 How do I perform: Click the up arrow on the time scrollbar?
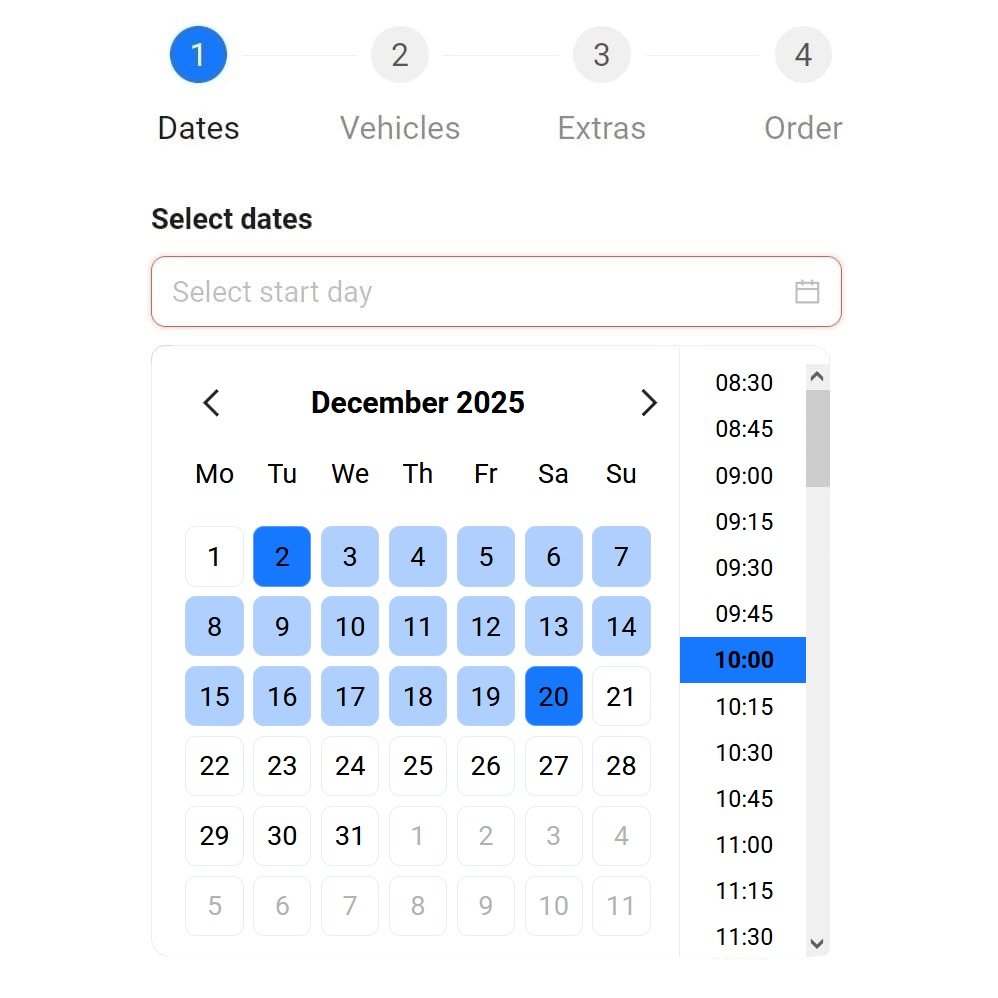coord(817,375)
